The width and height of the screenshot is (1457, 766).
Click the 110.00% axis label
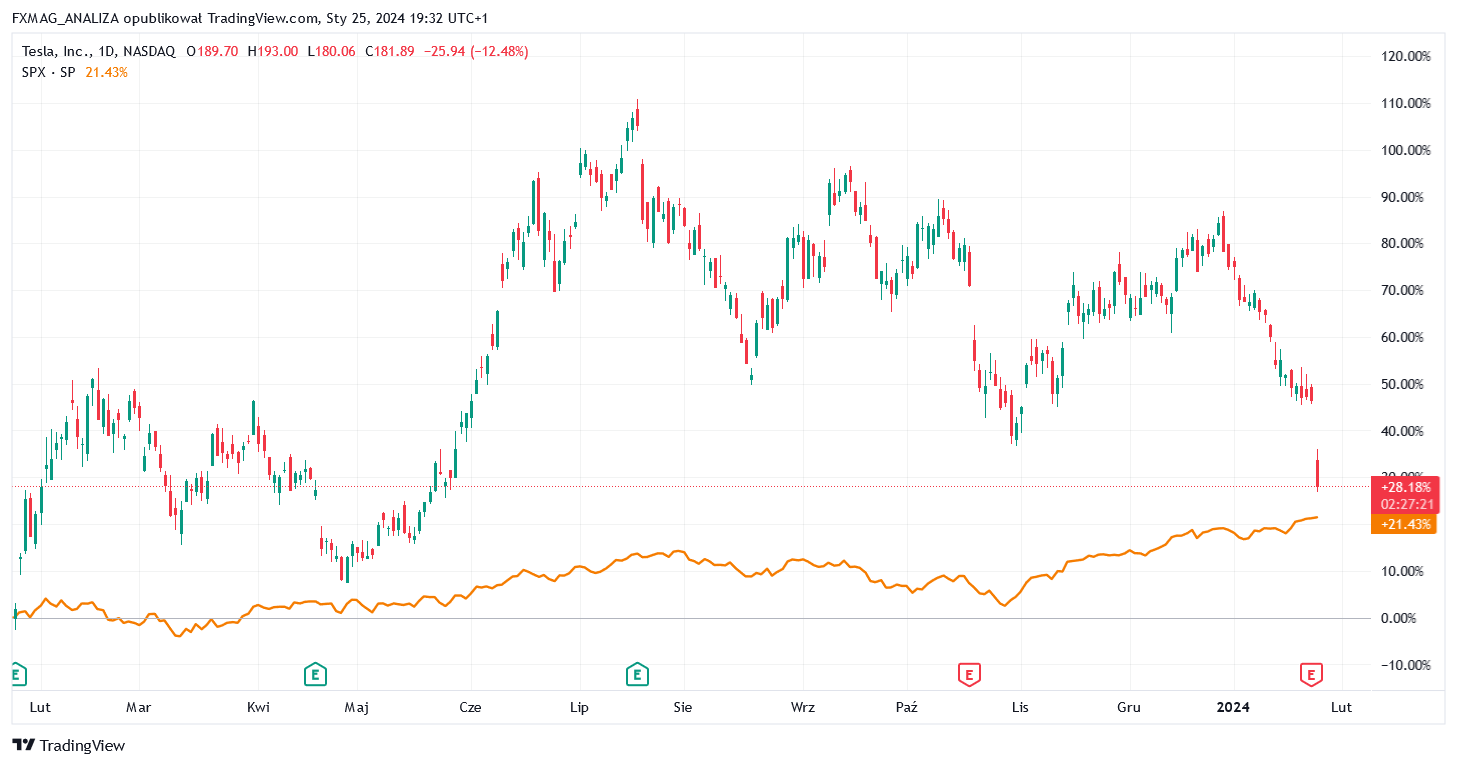(1405, 103)
